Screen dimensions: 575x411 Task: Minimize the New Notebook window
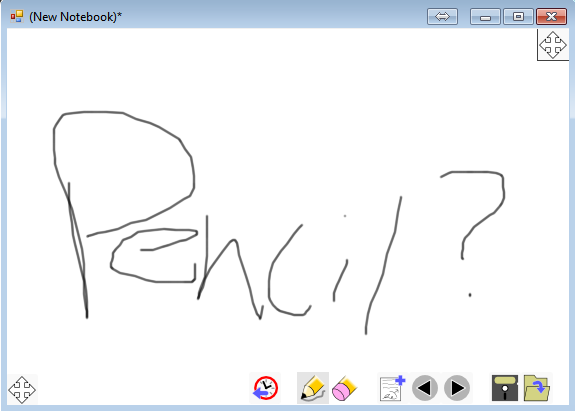pyautogui.click(x=485, y=16)
